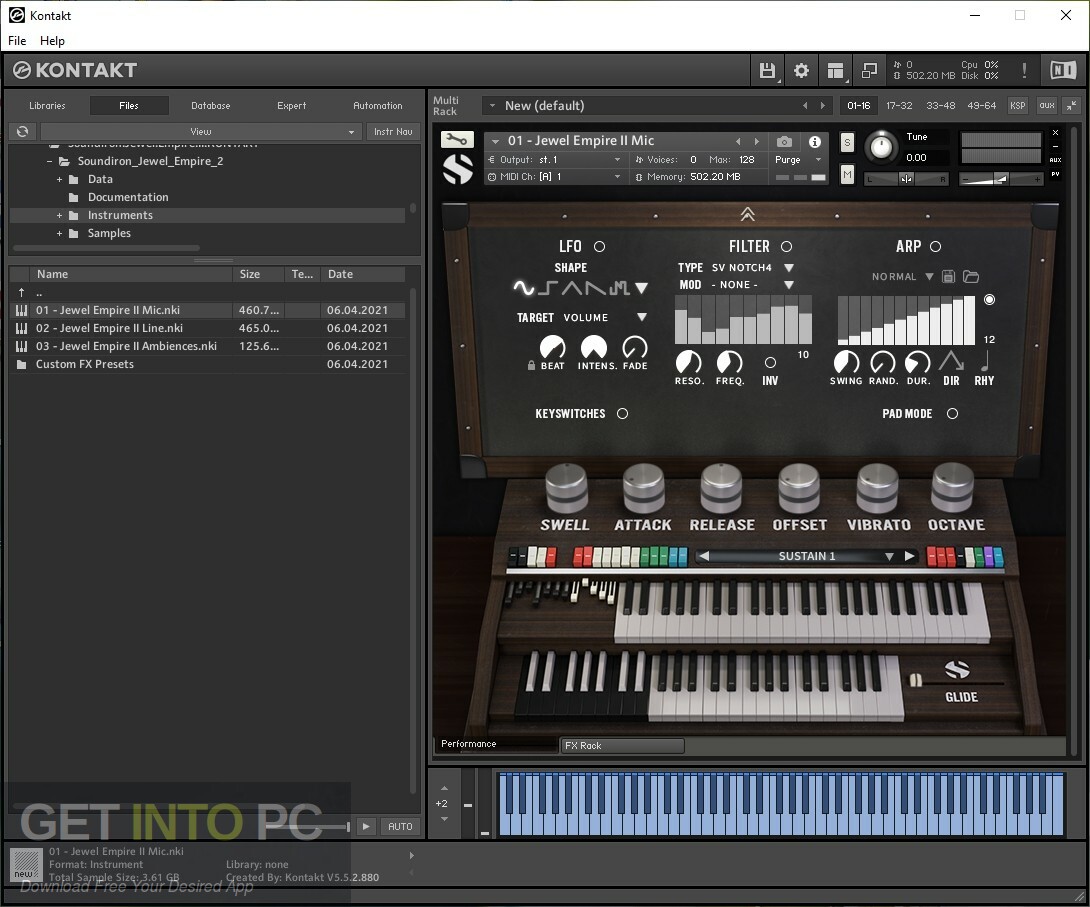
Task: Click the save floppy disk icon in Kontakt header
Action: coord(767,70)
